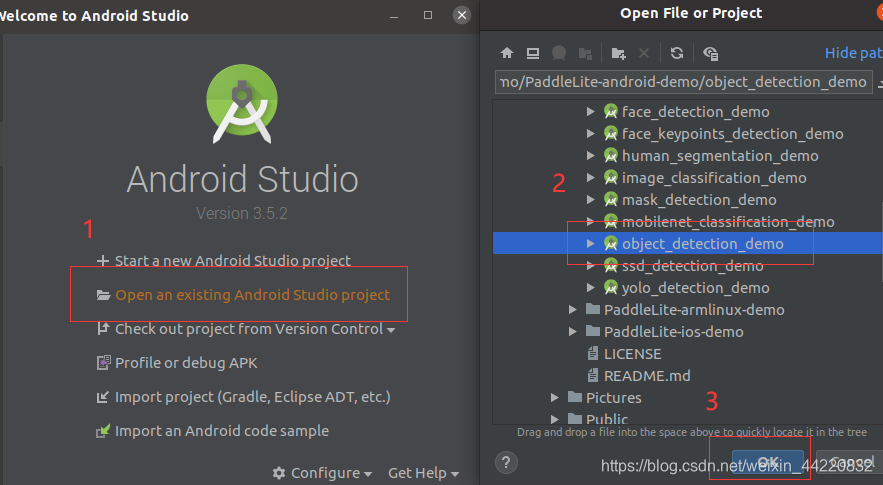Expand image_classification_demo tree node
Image resolution: width=883 pixels, height=485 pixels.
click(590, 177)
